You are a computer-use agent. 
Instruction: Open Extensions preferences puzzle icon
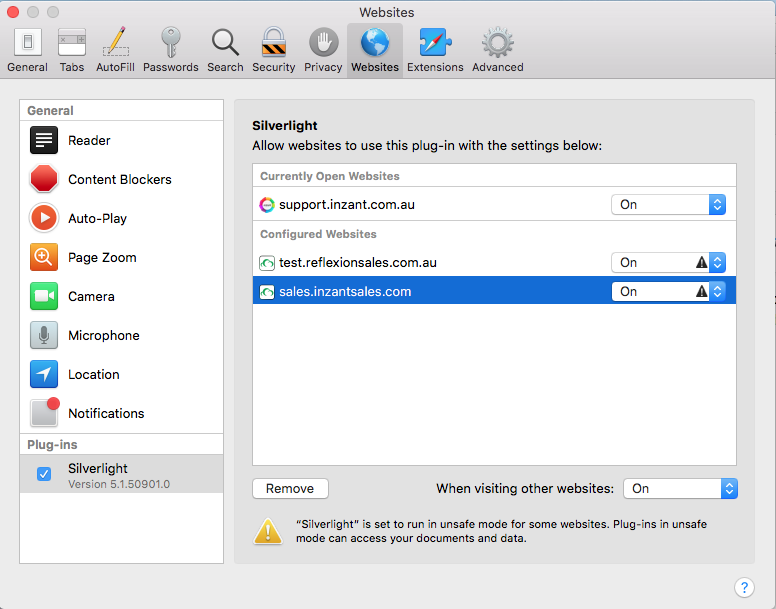coord(435,43)
